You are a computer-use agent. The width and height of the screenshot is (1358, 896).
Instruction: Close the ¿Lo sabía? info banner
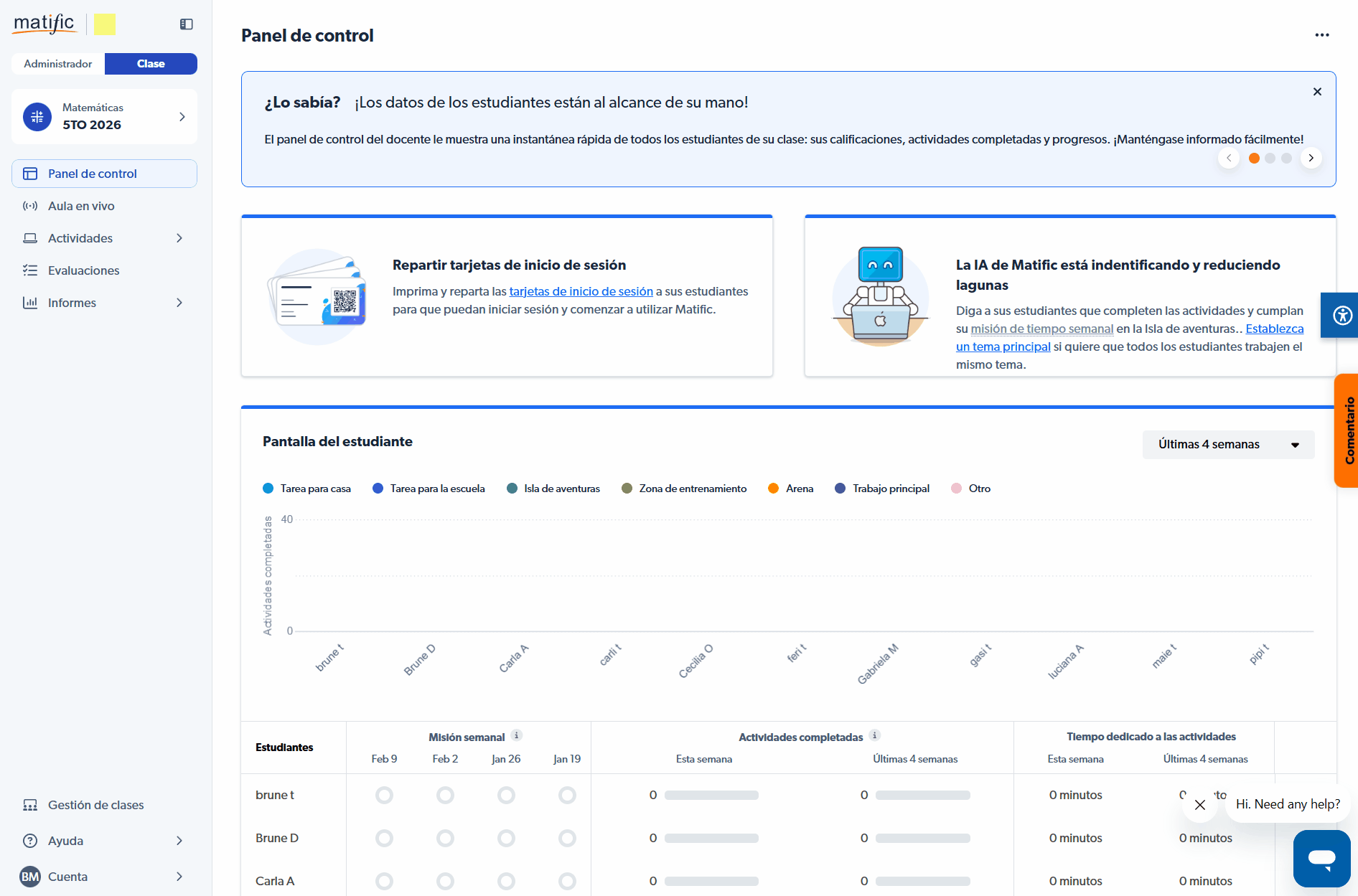1317,92
